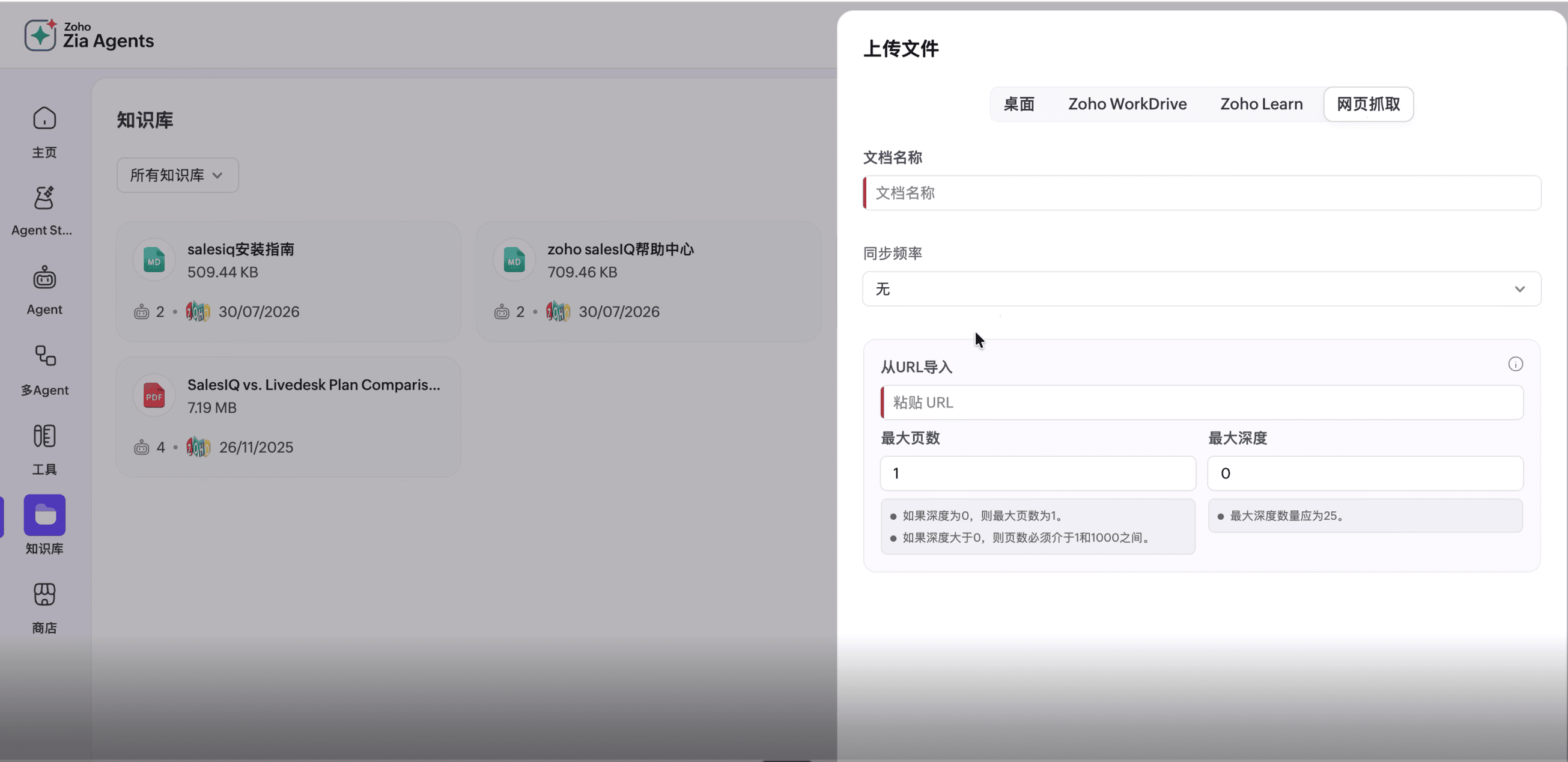Click the PDF file icon of SalesIQ vs. Livedesk
Viewport: 1568px width, 762px height.
pyautogui.click(x=154, y=395)
